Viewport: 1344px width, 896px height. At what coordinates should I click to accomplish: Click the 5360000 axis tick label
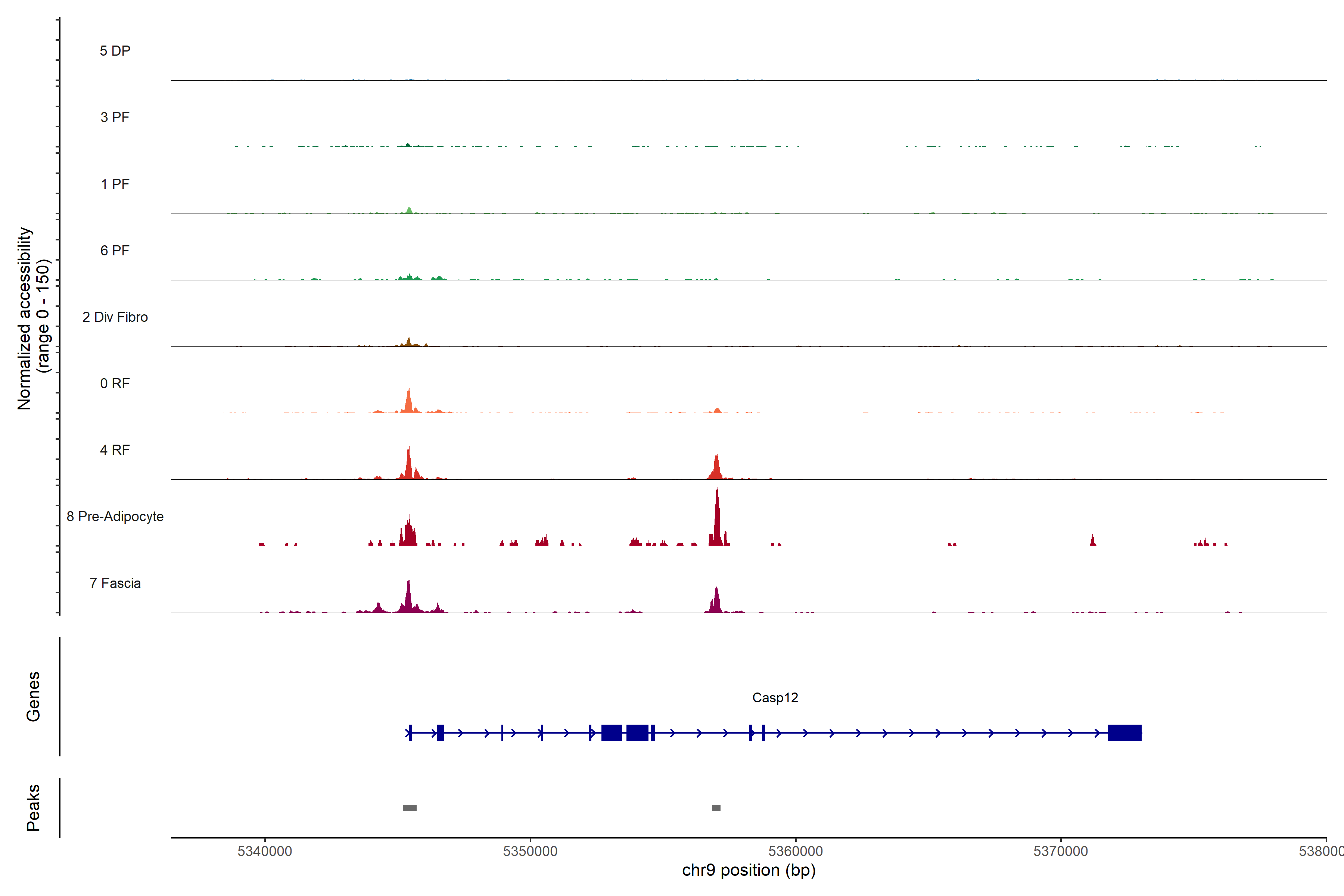pyautogui.click(x=796, y=851)
